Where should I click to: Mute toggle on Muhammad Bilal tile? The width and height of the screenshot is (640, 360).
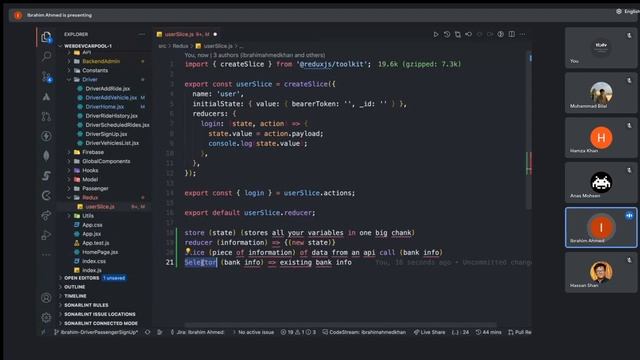629,80
